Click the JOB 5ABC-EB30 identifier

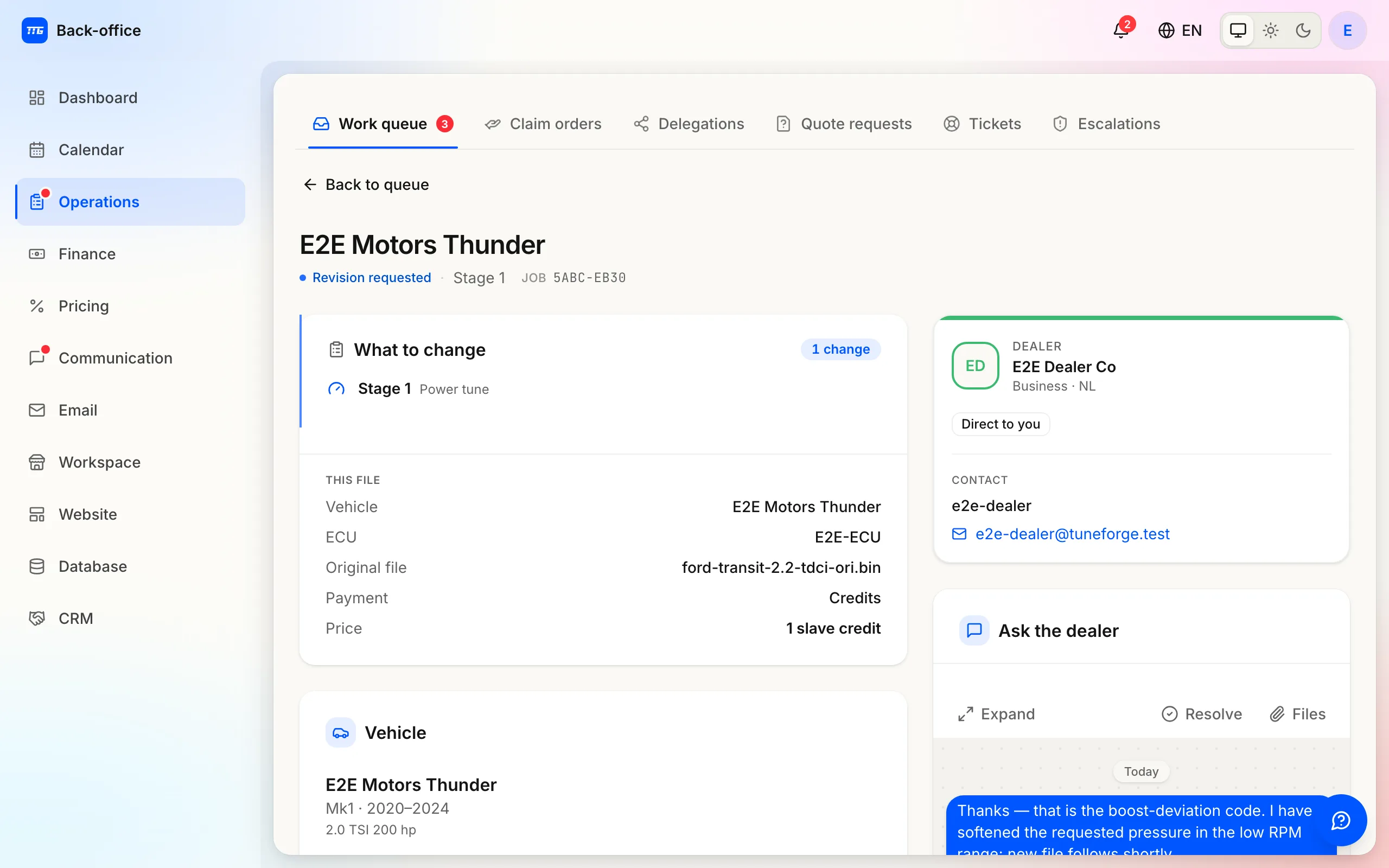(574, 278)
